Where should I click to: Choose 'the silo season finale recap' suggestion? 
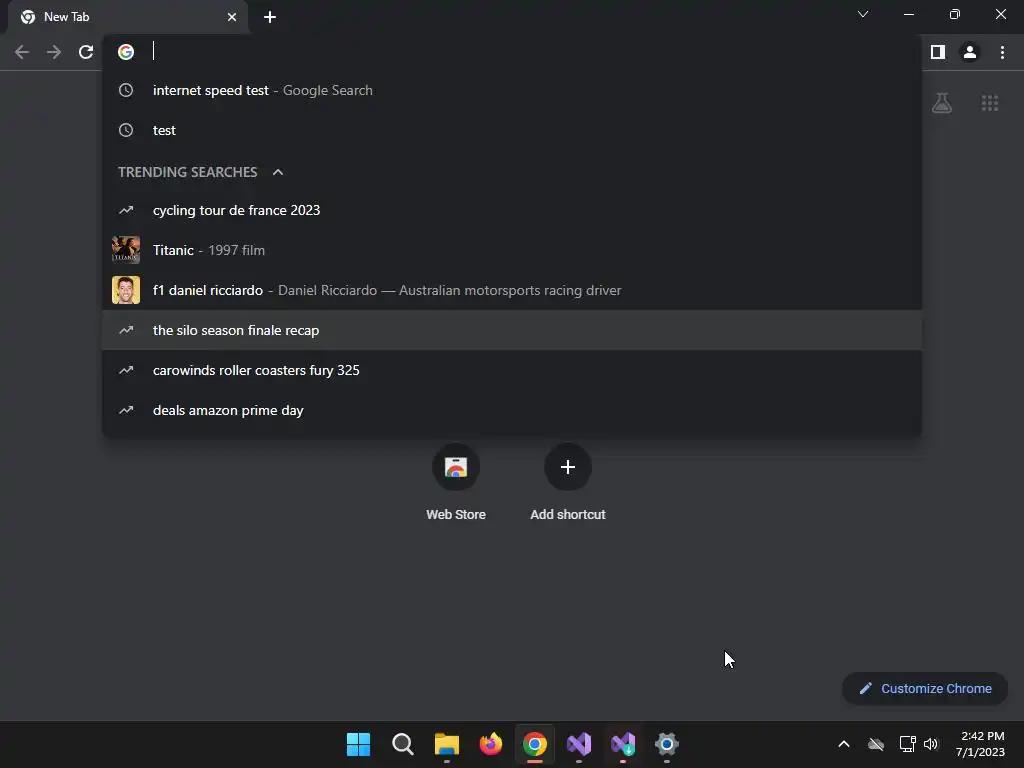(512, 330)
